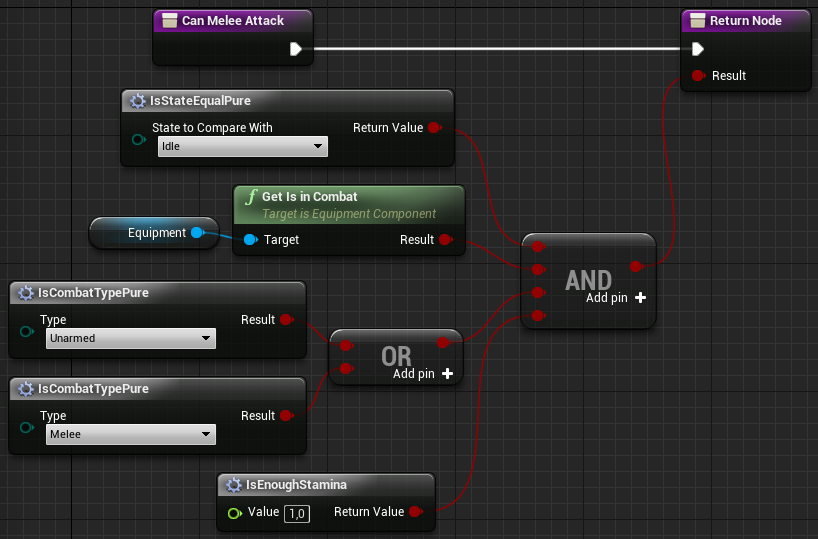Image resolution: width=818 pixels, height=539 pixels.
Task: Select the Can Melee Attack node title
Action: (x=232, y=21)
